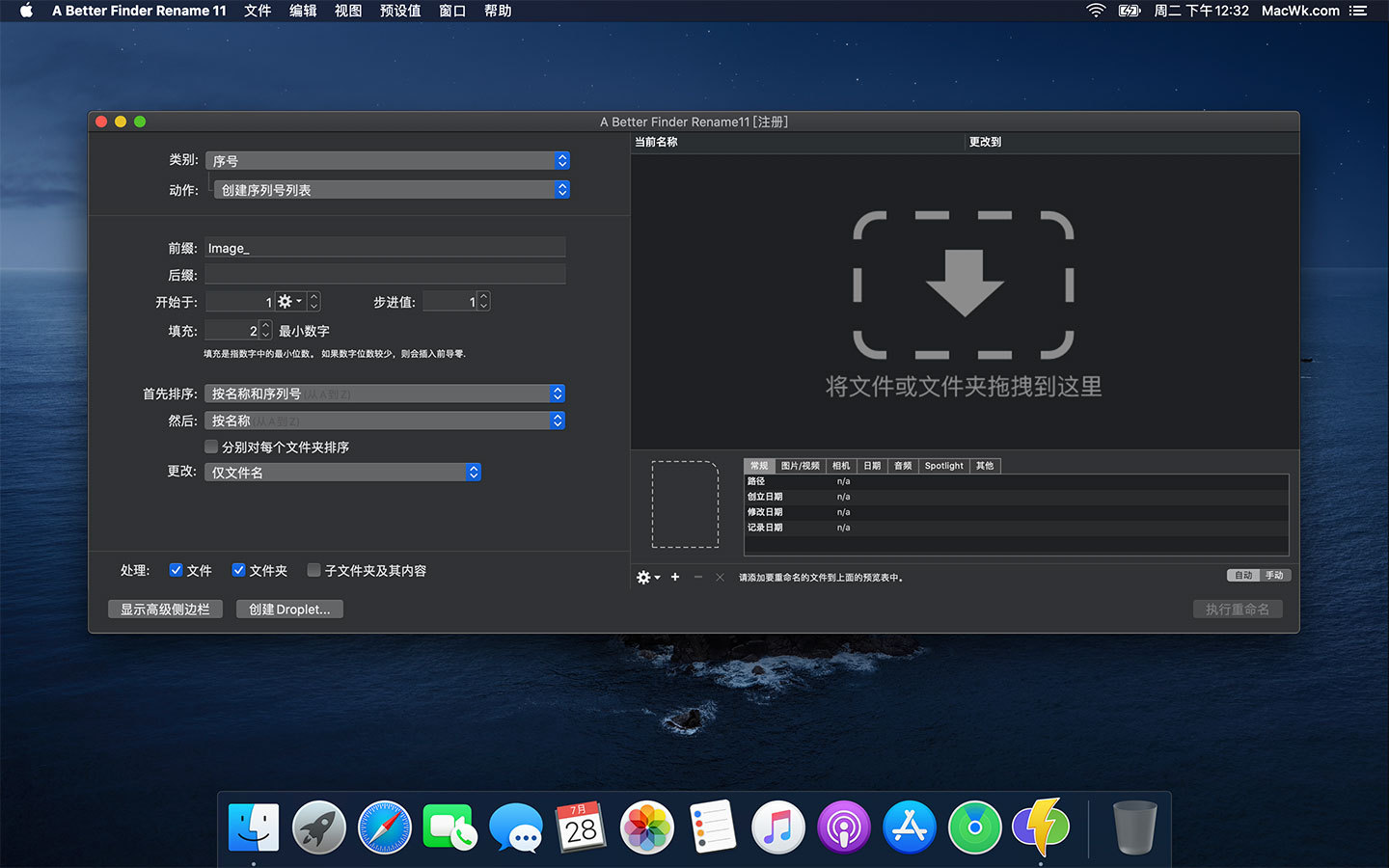
Task: Open the 更改 dropdown set to 仅文件名
Action: click(342, 473)
